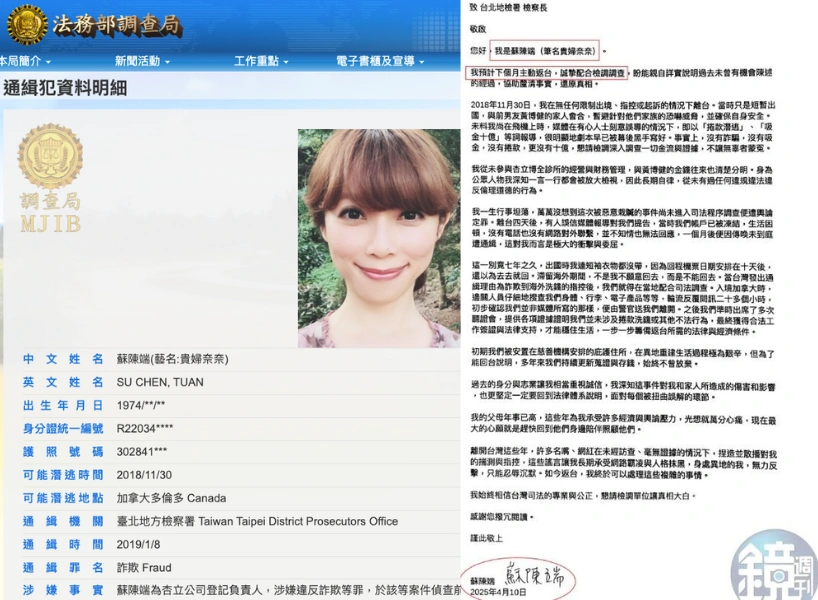Select the English name SU CHEN, TUAN
Viewport: 818px width, 600px height.
(x=160, y=382)
